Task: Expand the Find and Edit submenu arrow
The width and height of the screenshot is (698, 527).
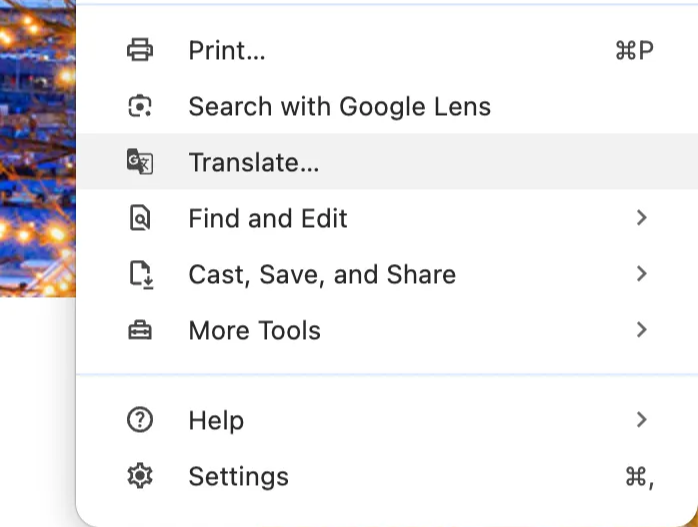Action: pos(642,218)
